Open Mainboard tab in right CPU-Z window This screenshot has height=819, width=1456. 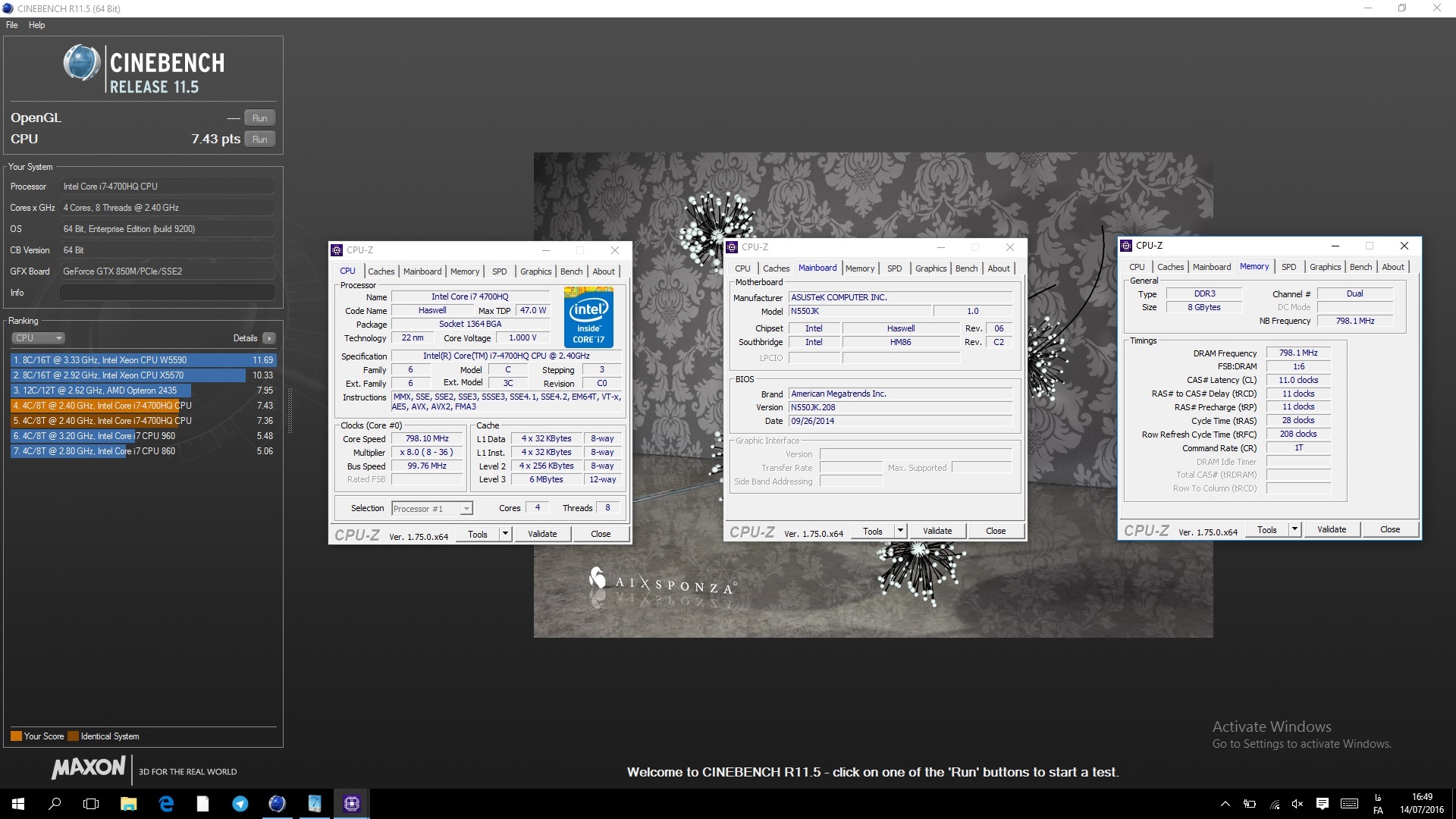[1212, 267]
